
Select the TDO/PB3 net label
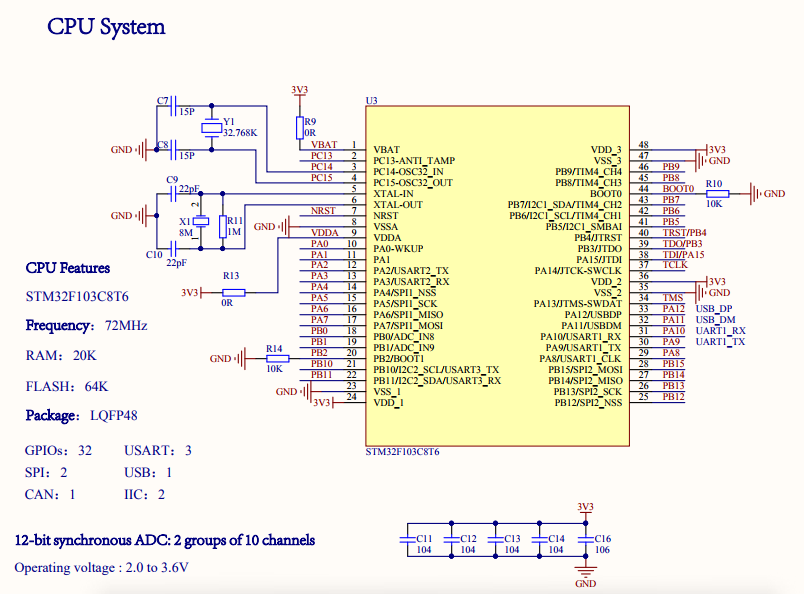(x=682, y=244)
